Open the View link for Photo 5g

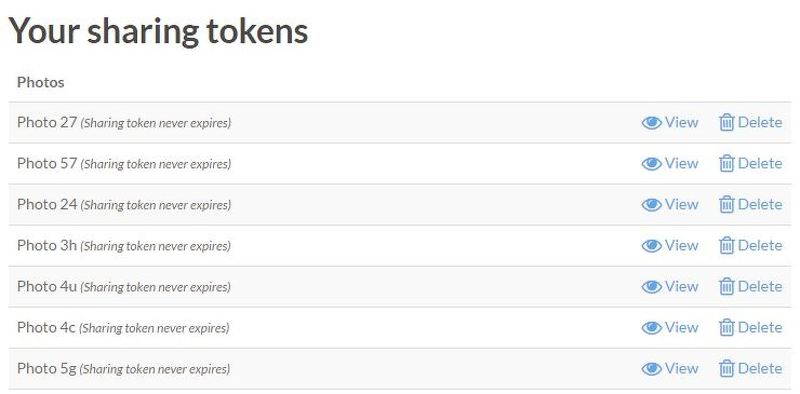670,368
